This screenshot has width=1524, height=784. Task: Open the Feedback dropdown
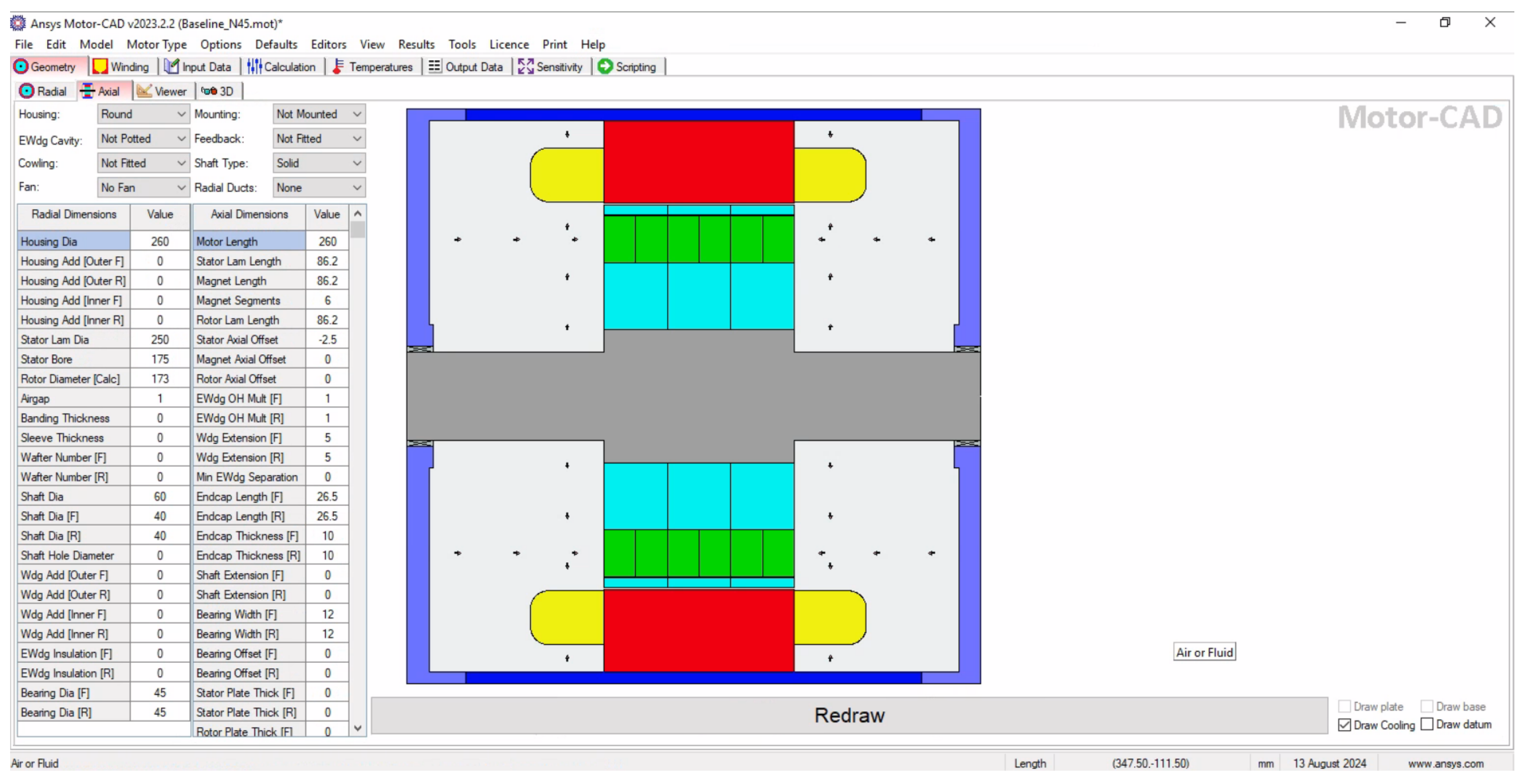(319, 138)
